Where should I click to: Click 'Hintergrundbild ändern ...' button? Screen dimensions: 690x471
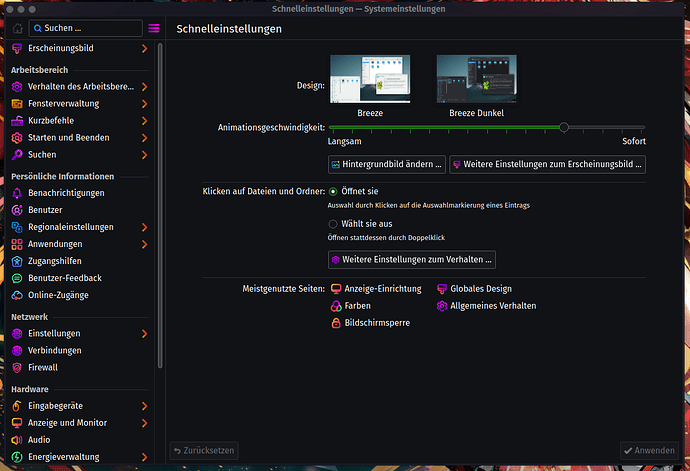pyautogui.click(x=386, y=164)
